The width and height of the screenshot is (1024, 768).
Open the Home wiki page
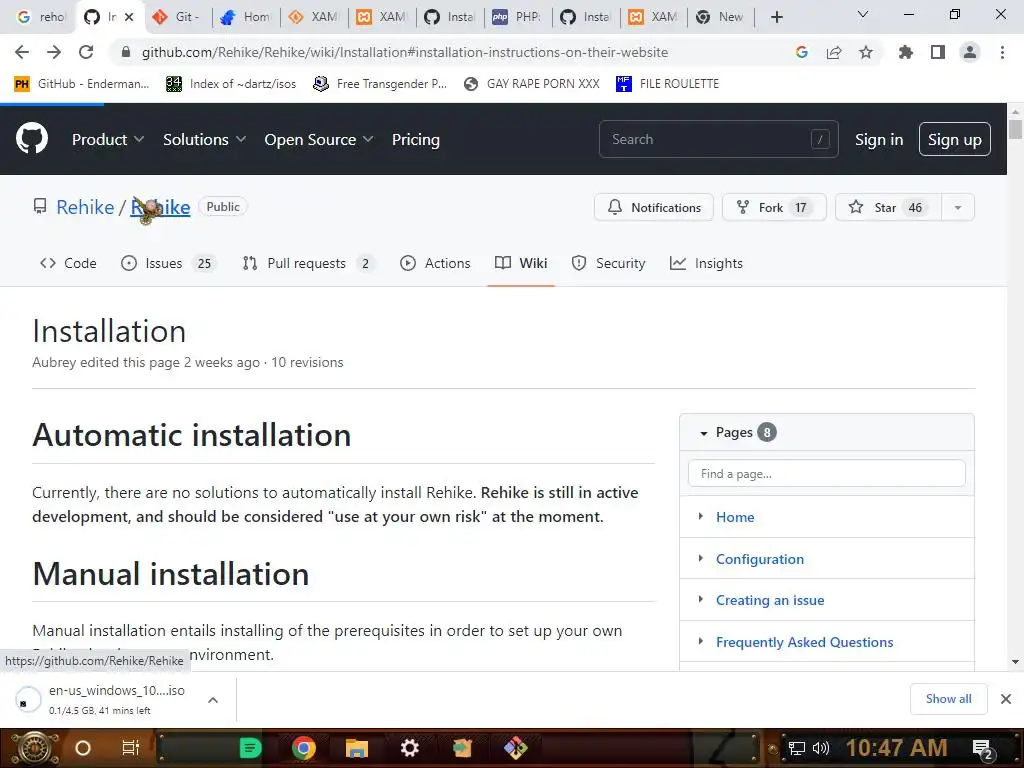pyautogui.click(x=735, y=517)
